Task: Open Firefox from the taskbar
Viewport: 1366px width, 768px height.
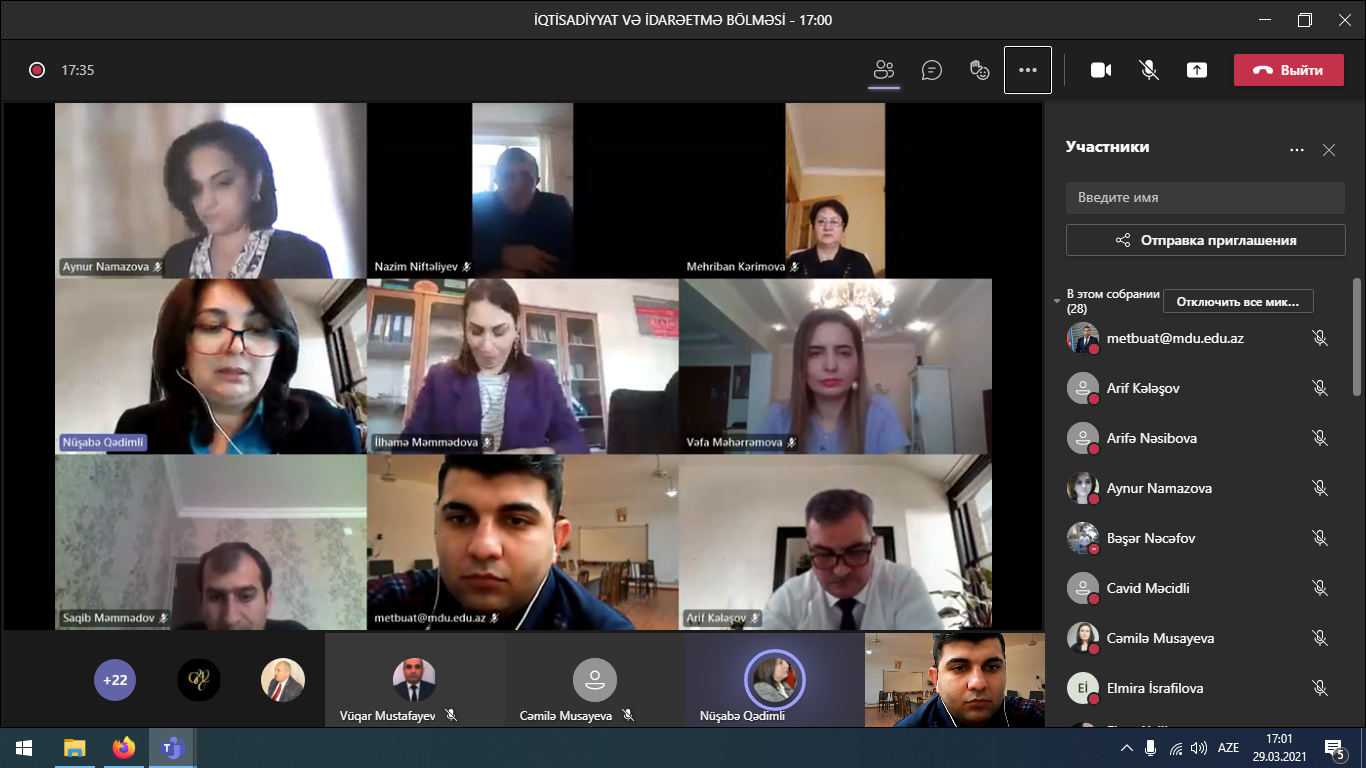Action: click(x=124, y=748)
